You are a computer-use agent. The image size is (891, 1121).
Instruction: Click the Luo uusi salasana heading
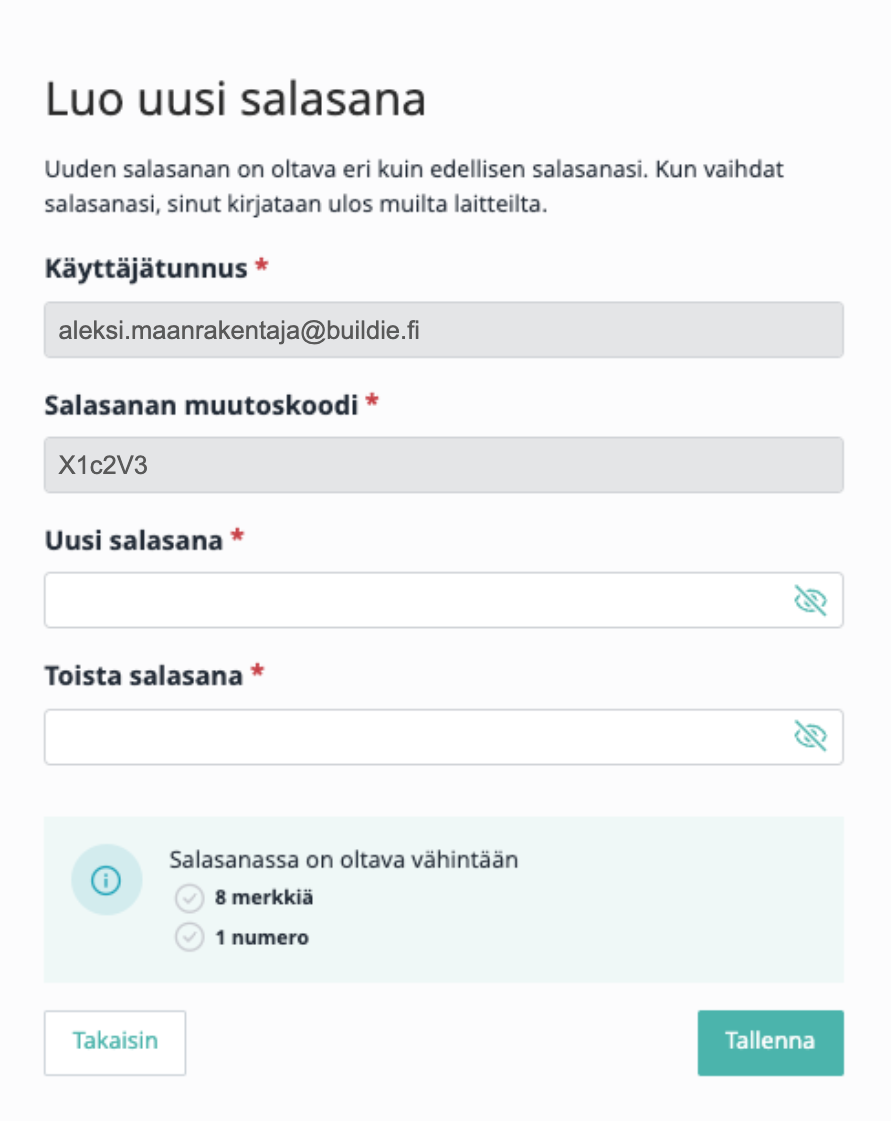235,99
